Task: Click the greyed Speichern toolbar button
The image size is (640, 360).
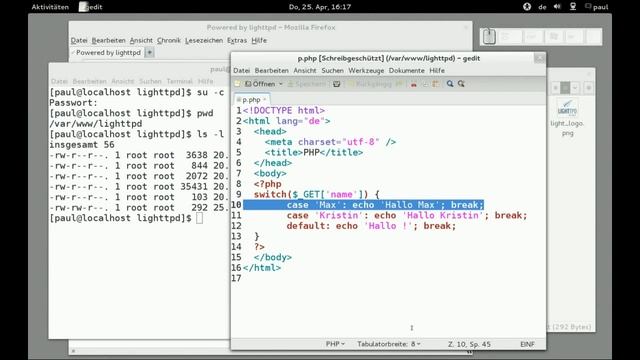Action: pos(307,84)
